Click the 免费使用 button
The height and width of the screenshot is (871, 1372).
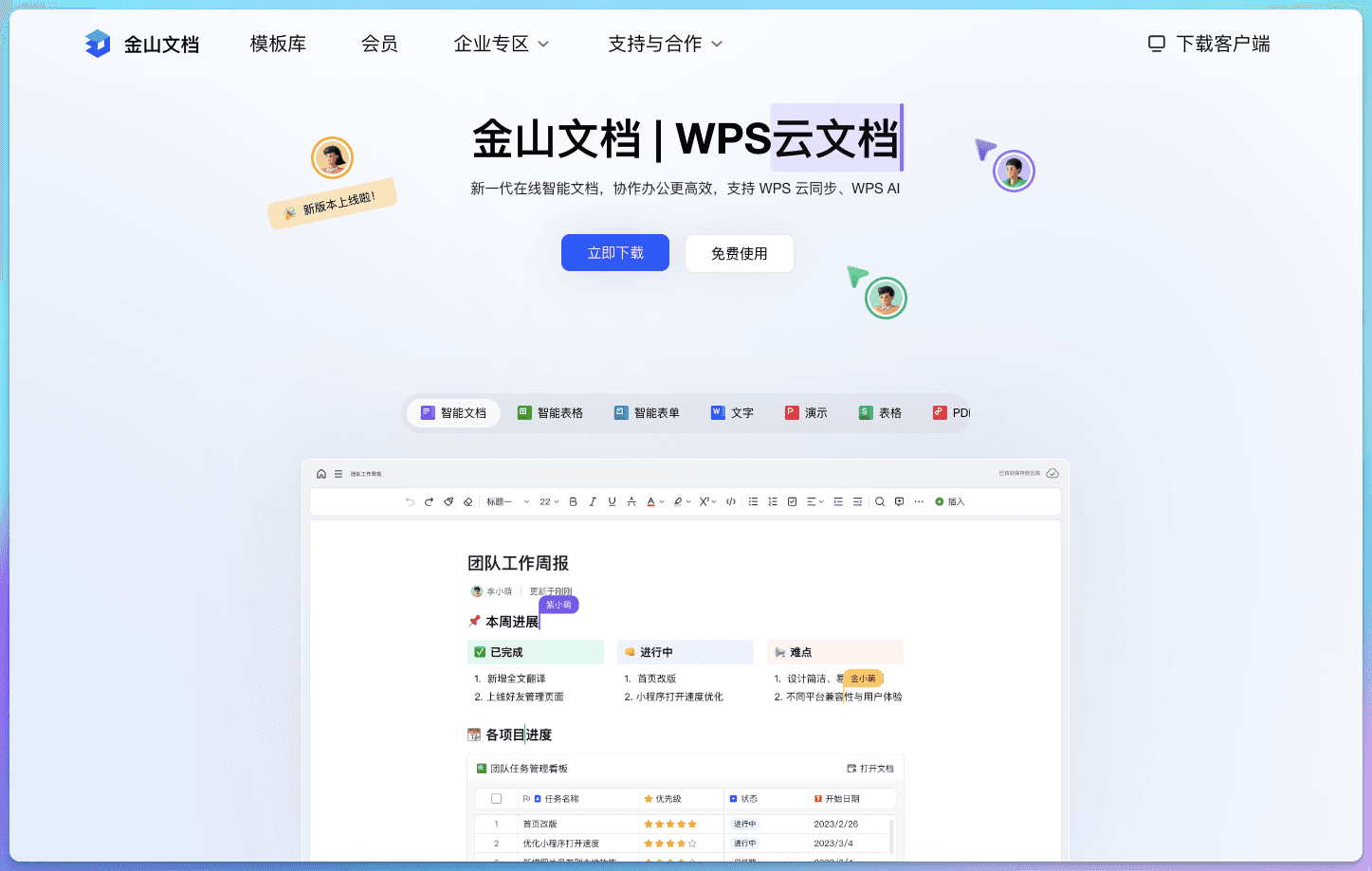(740, 253)
